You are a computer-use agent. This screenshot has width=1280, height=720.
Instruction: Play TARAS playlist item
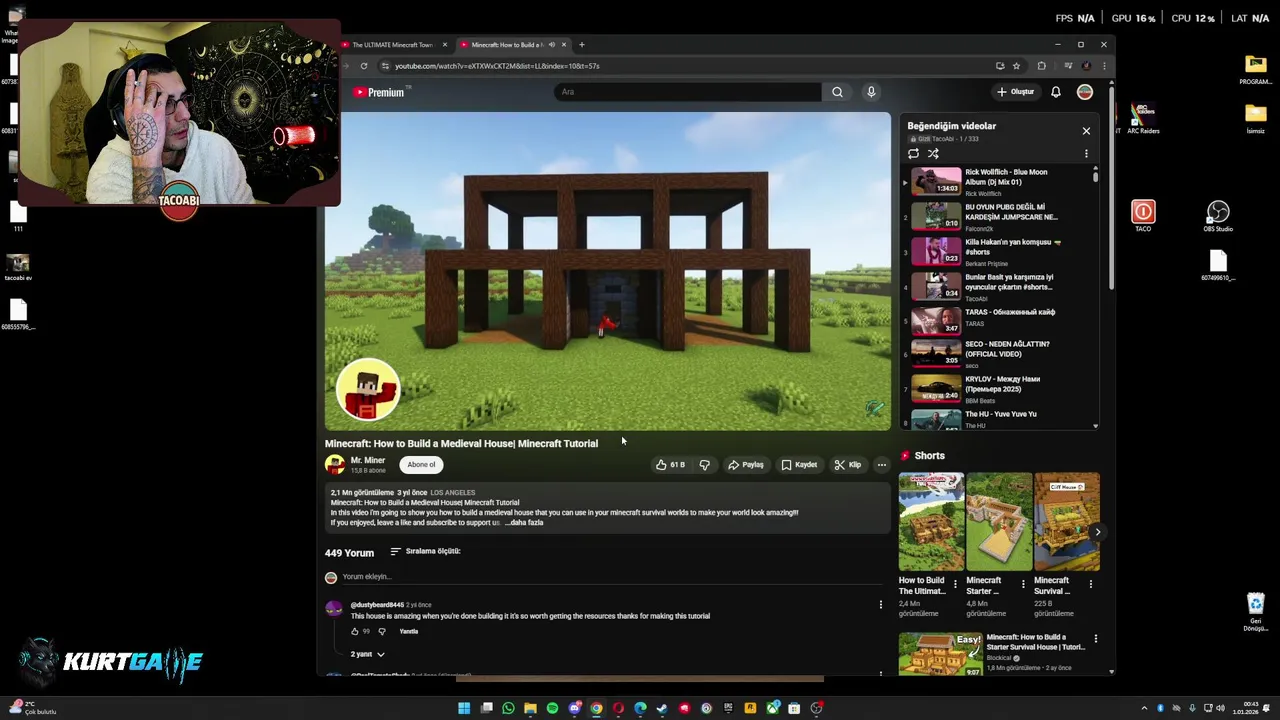pos(1000,320)
